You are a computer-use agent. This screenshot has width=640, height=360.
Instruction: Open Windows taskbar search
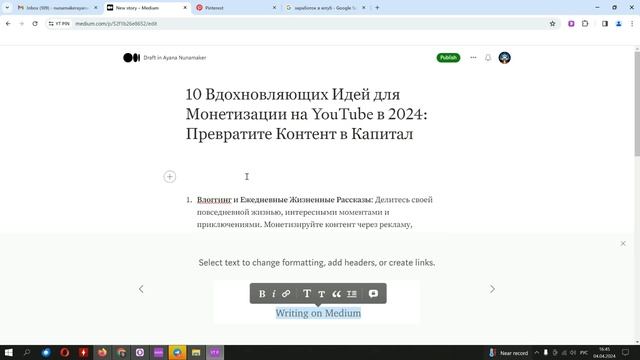pyautogui.click(x=27, y=353)
